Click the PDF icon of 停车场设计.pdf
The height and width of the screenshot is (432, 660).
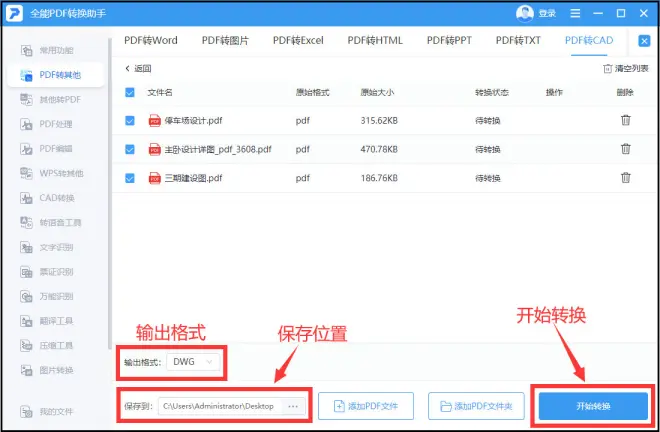click(155, 120)
